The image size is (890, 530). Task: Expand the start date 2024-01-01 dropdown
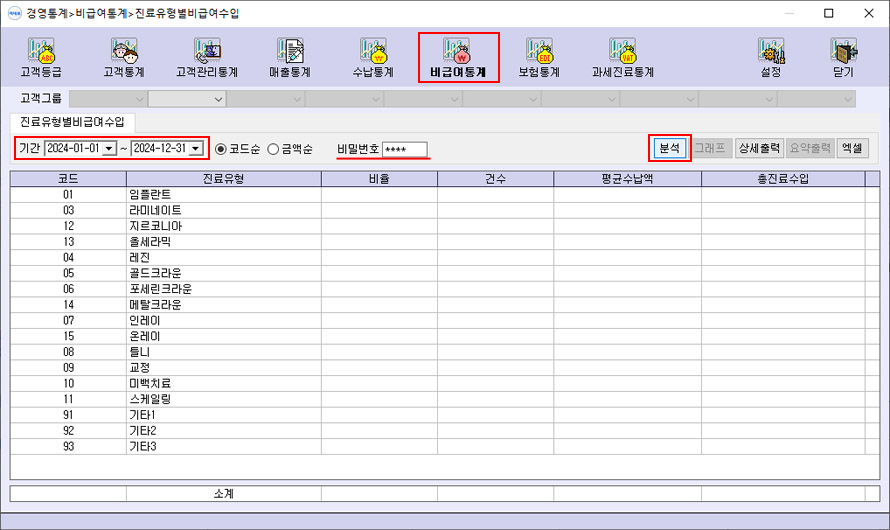tap(110, 149)
